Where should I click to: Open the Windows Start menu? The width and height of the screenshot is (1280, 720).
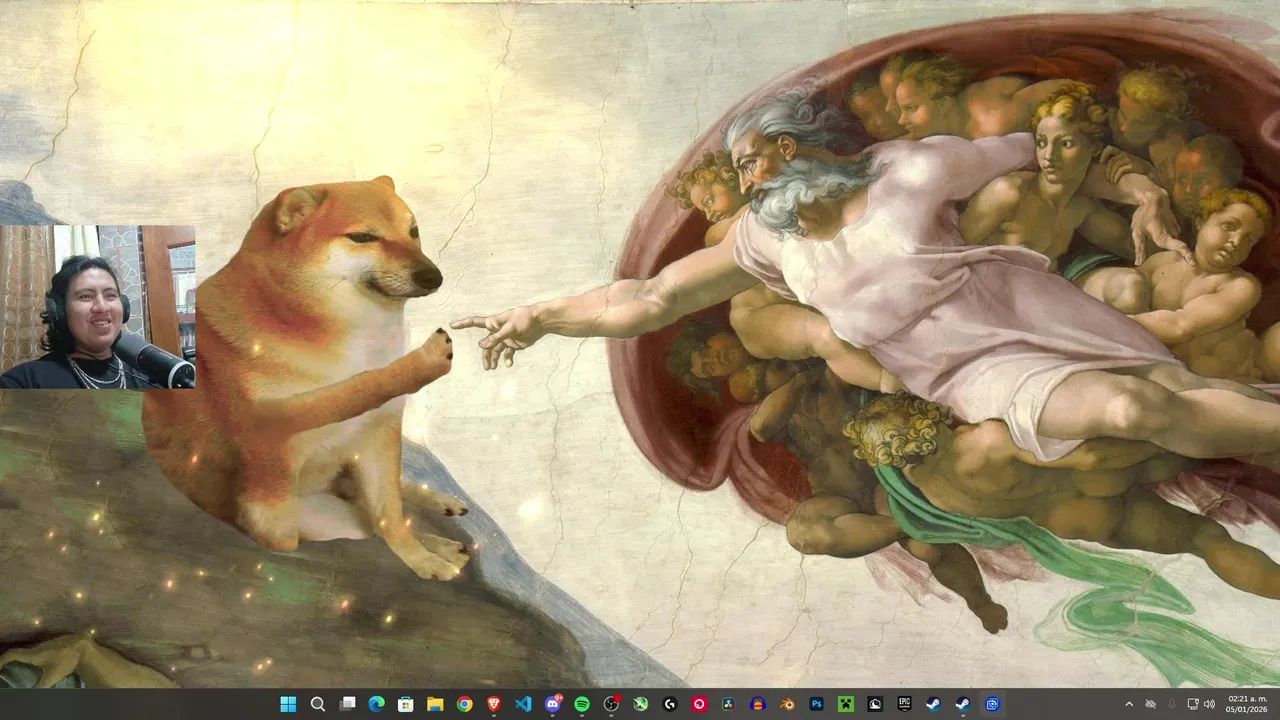[x=288, y=704]
